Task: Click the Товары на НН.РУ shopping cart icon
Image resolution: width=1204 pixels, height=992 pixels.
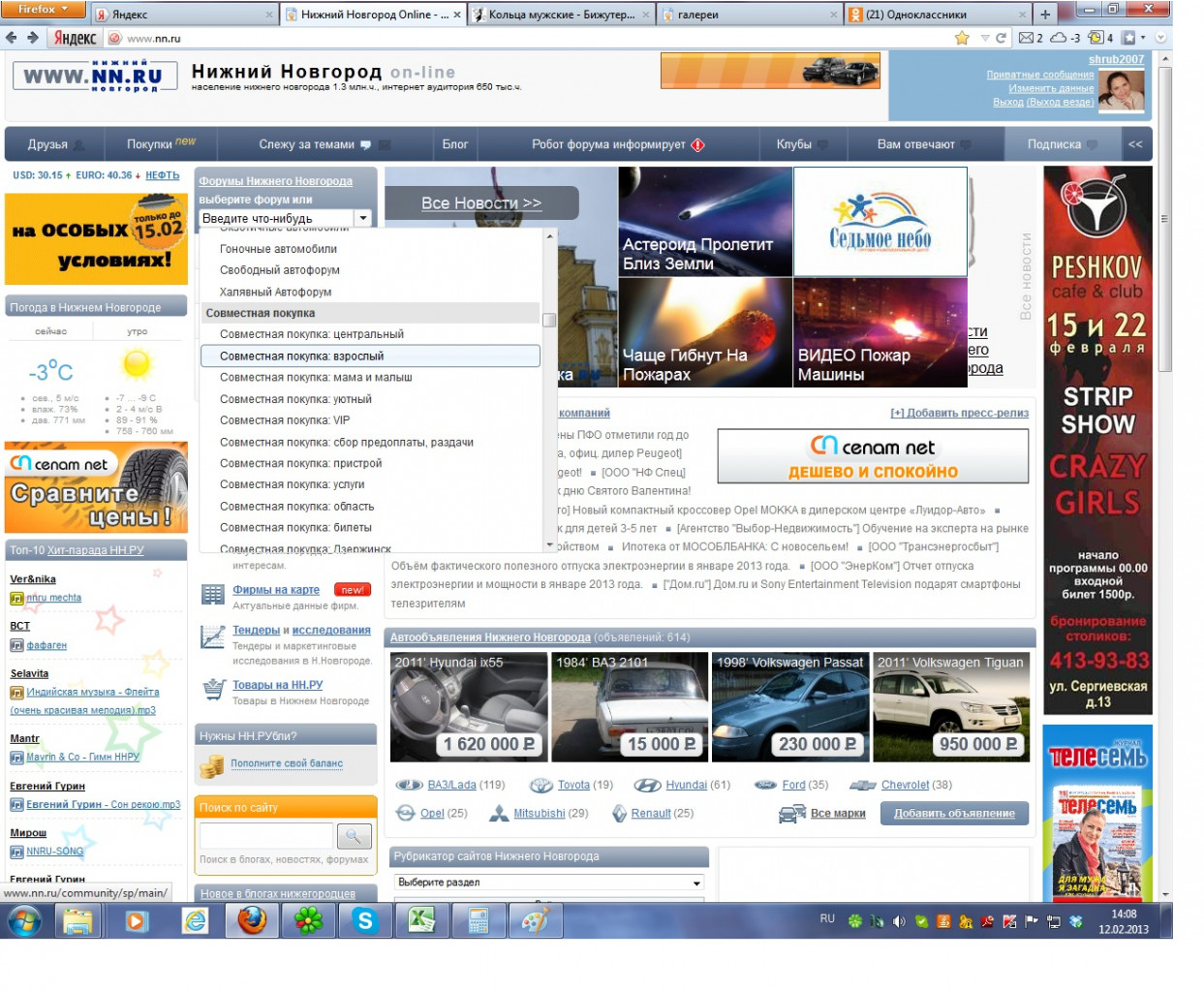Action: pyautogui.click(x=213, y=690)
